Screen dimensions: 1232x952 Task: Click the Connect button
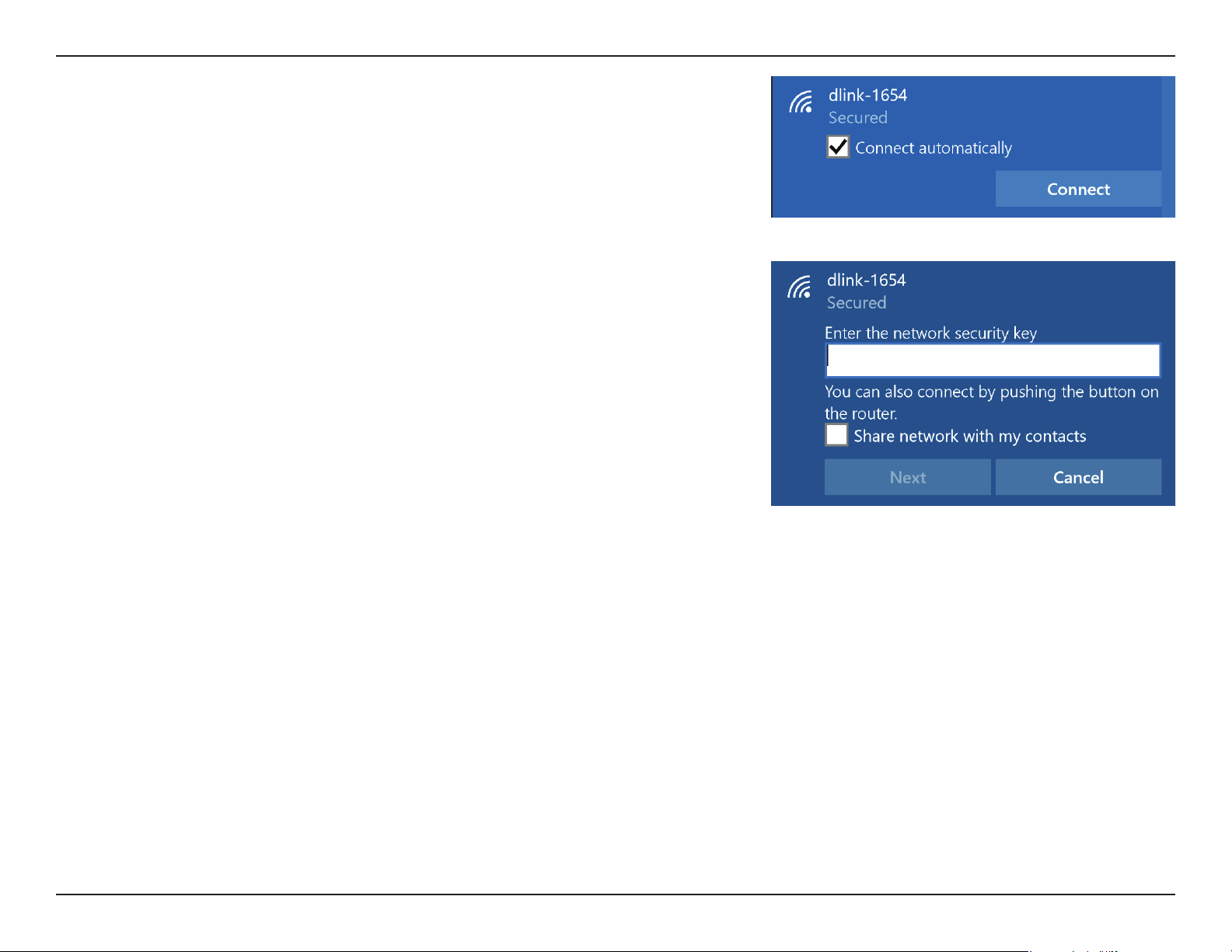click(x=1078, y=189)
